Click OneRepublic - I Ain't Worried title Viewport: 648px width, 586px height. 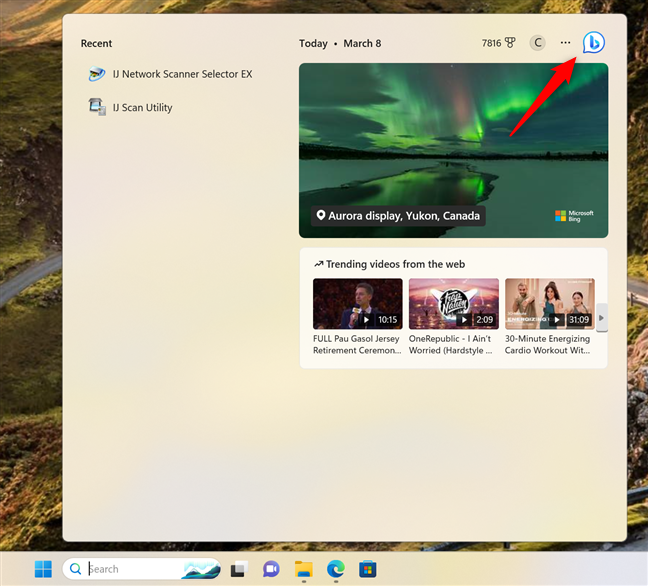click(450, 344)
